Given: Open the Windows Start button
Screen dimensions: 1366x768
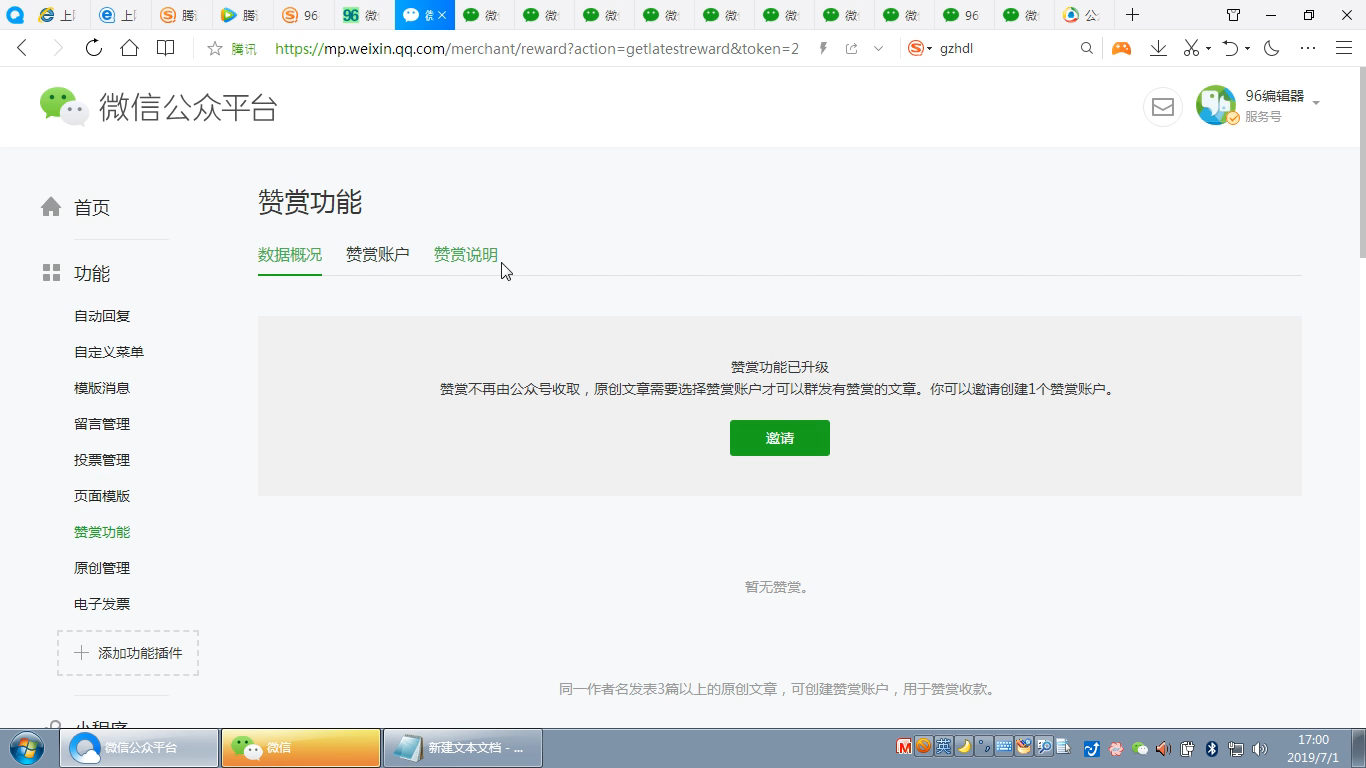Looking at the screenshot, I should coord(27,748).
